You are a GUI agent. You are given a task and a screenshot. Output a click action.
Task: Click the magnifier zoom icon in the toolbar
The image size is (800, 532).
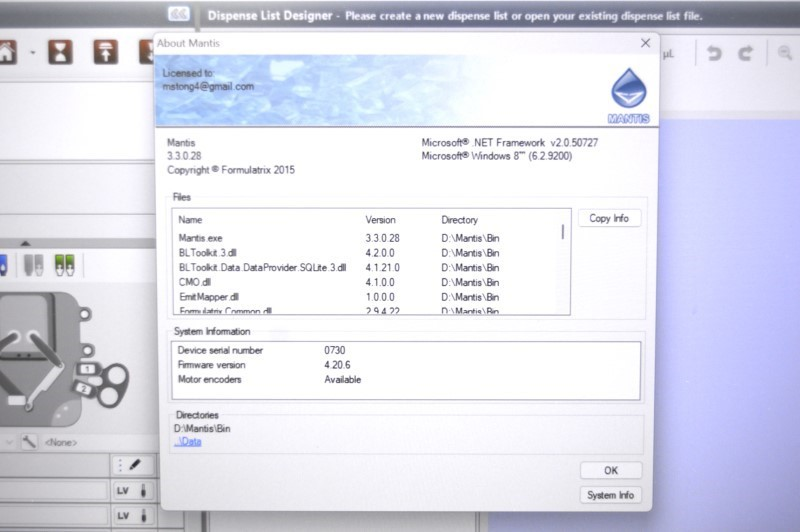tap(785, 53)
